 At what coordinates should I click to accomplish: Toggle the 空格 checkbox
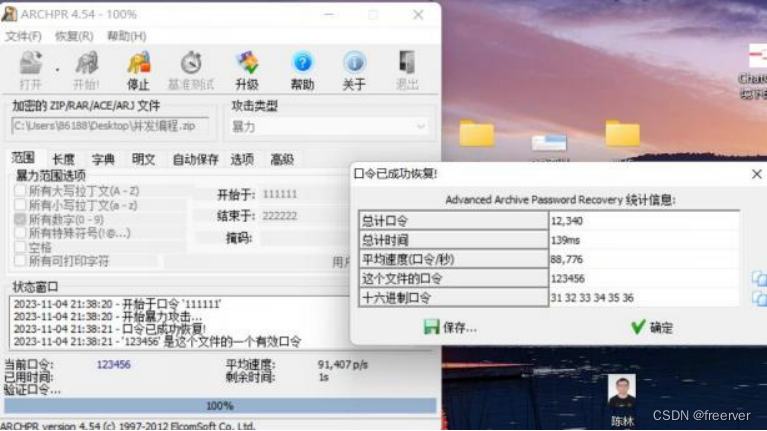click(x=20, y=247)
